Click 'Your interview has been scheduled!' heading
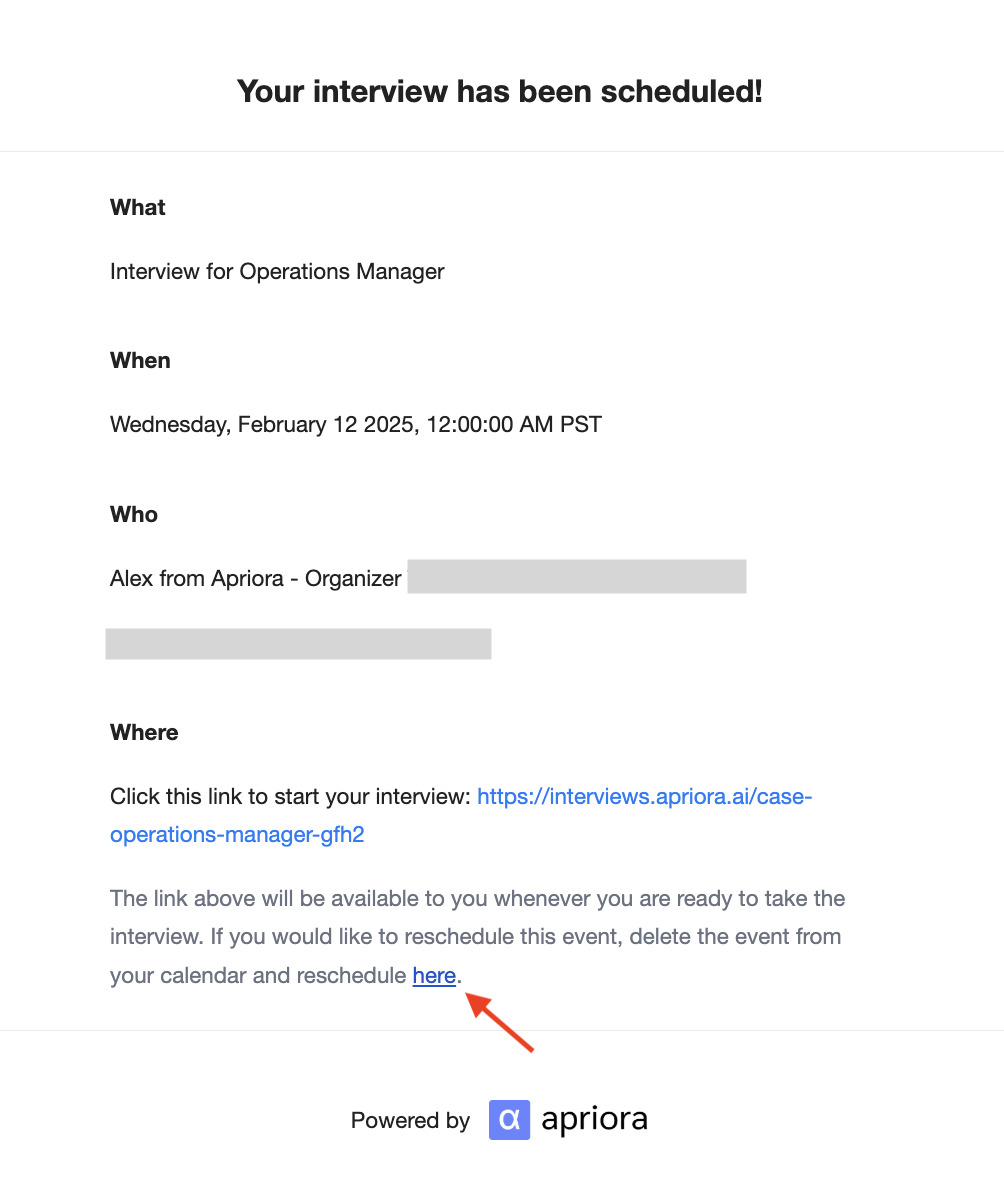This screenshot has width=1004, height=1202. [500, 92]
